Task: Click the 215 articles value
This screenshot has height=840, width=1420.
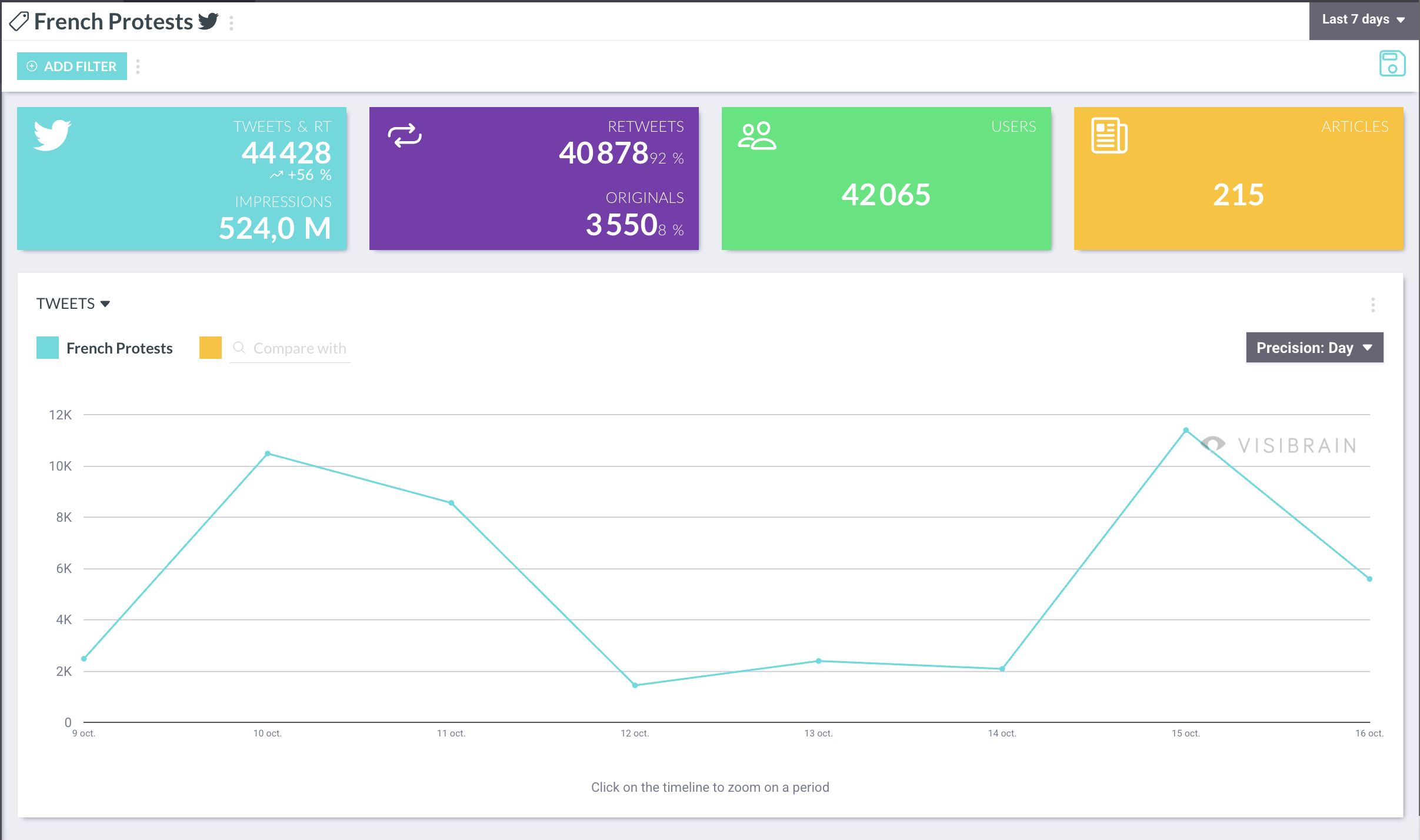Action: (1238, 195)
